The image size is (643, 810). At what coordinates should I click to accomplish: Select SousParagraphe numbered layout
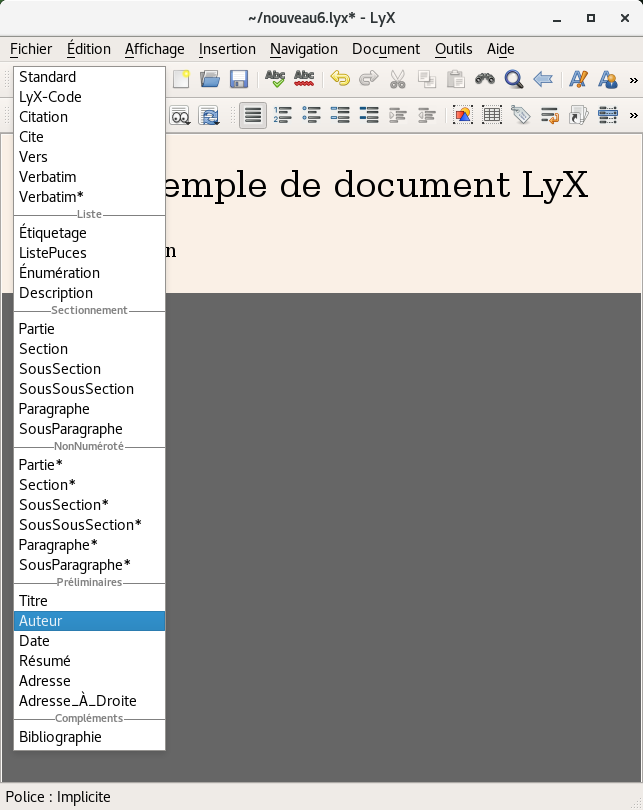pos(89,429)
